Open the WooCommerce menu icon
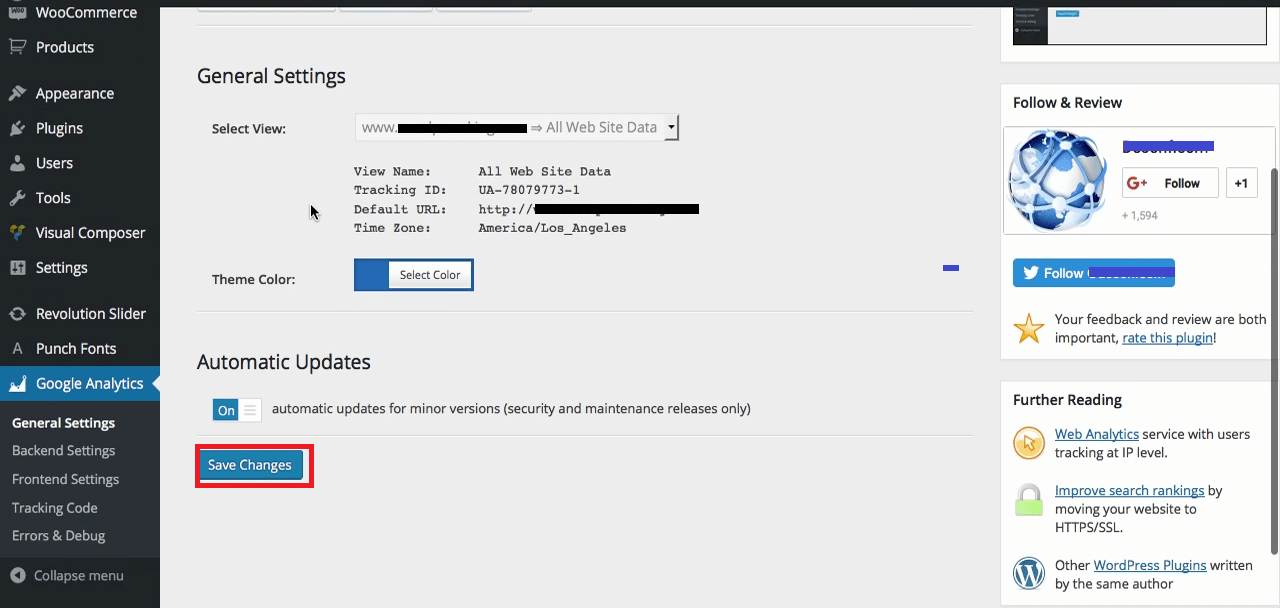The height and width of the screenshot is (608, 1280). [x=17, y=13]
